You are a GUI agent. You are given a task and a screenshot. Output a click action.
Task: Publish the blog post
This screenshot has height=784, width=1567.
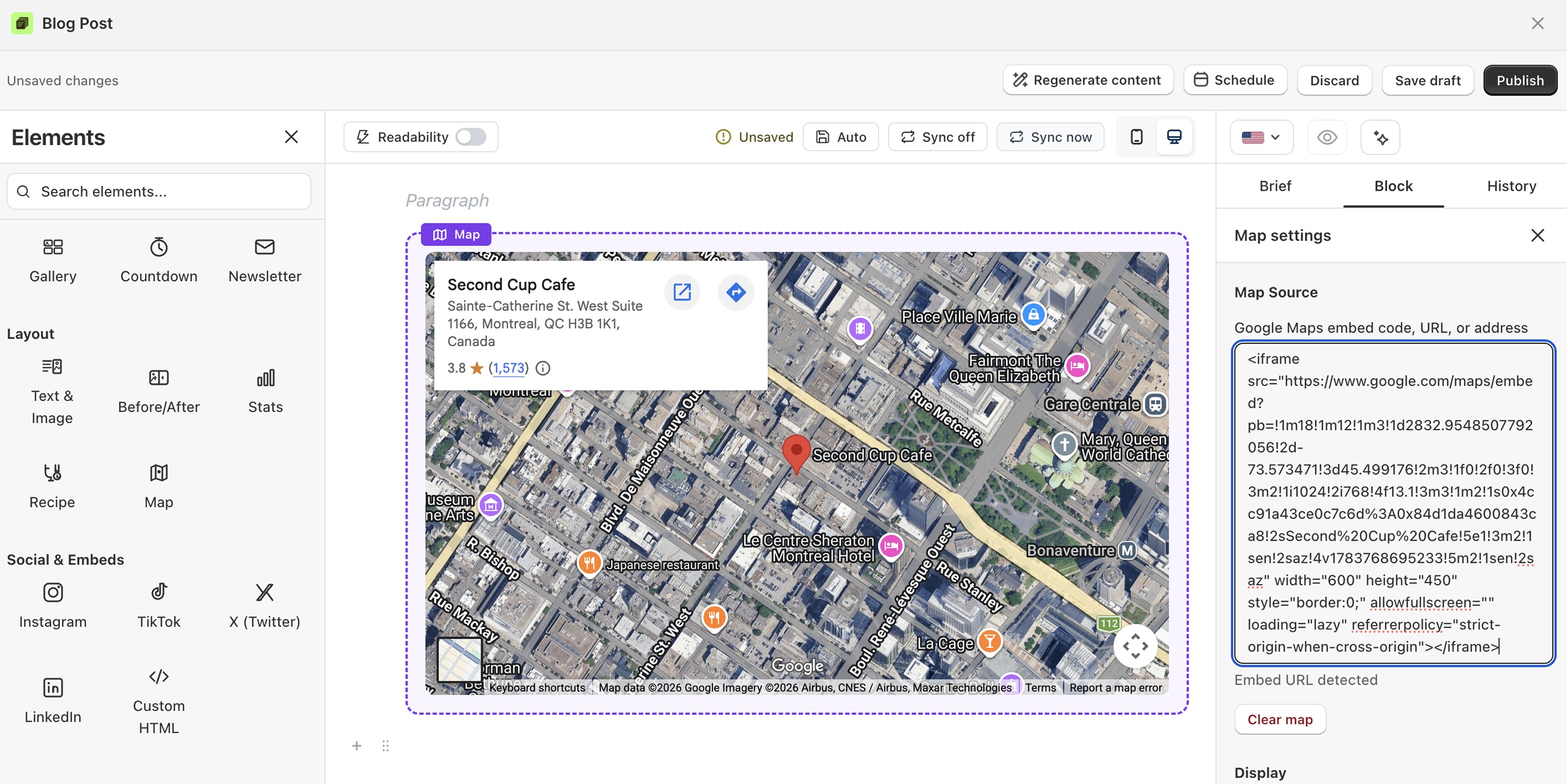(1520, 80)
